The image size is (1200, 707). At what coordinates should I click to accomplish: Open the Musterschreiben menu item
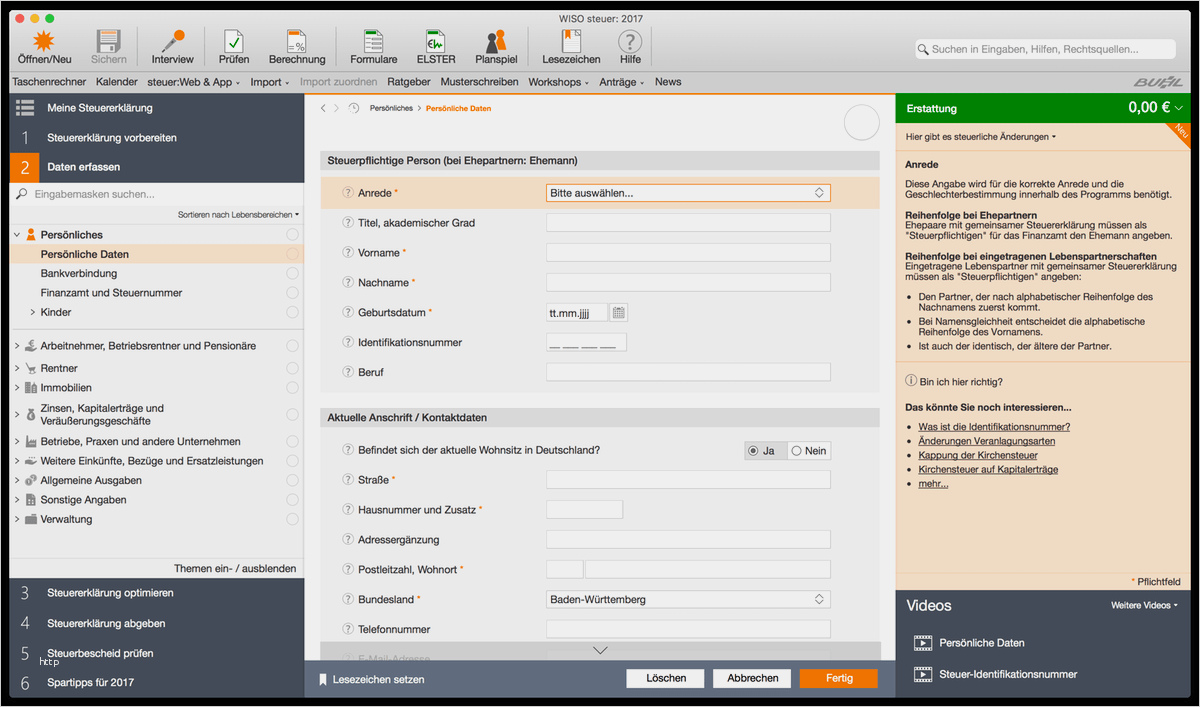(x=479, y=82)
